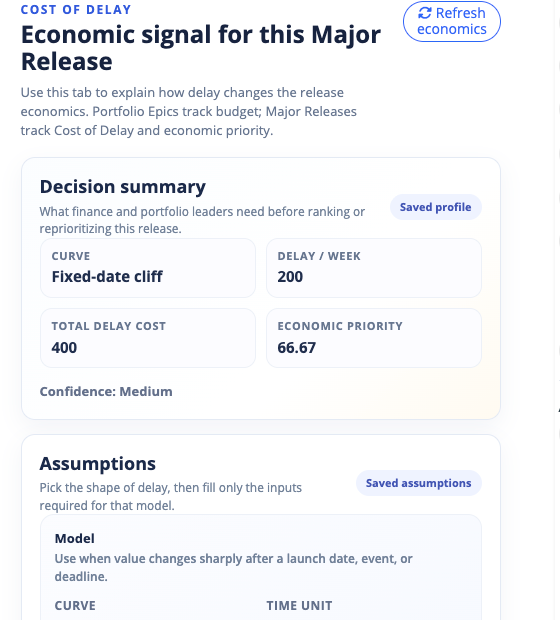Click the Cost of Delay section label

[x=76, y=9]
